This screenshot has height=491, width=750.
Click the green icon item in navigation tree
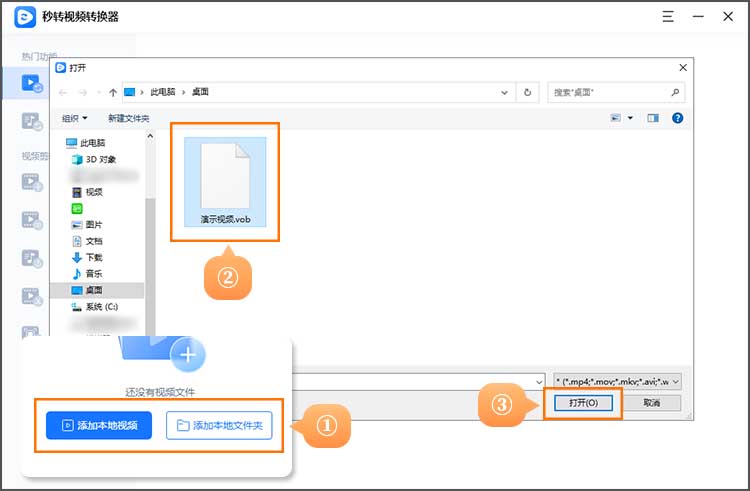(x=77, y=208)
